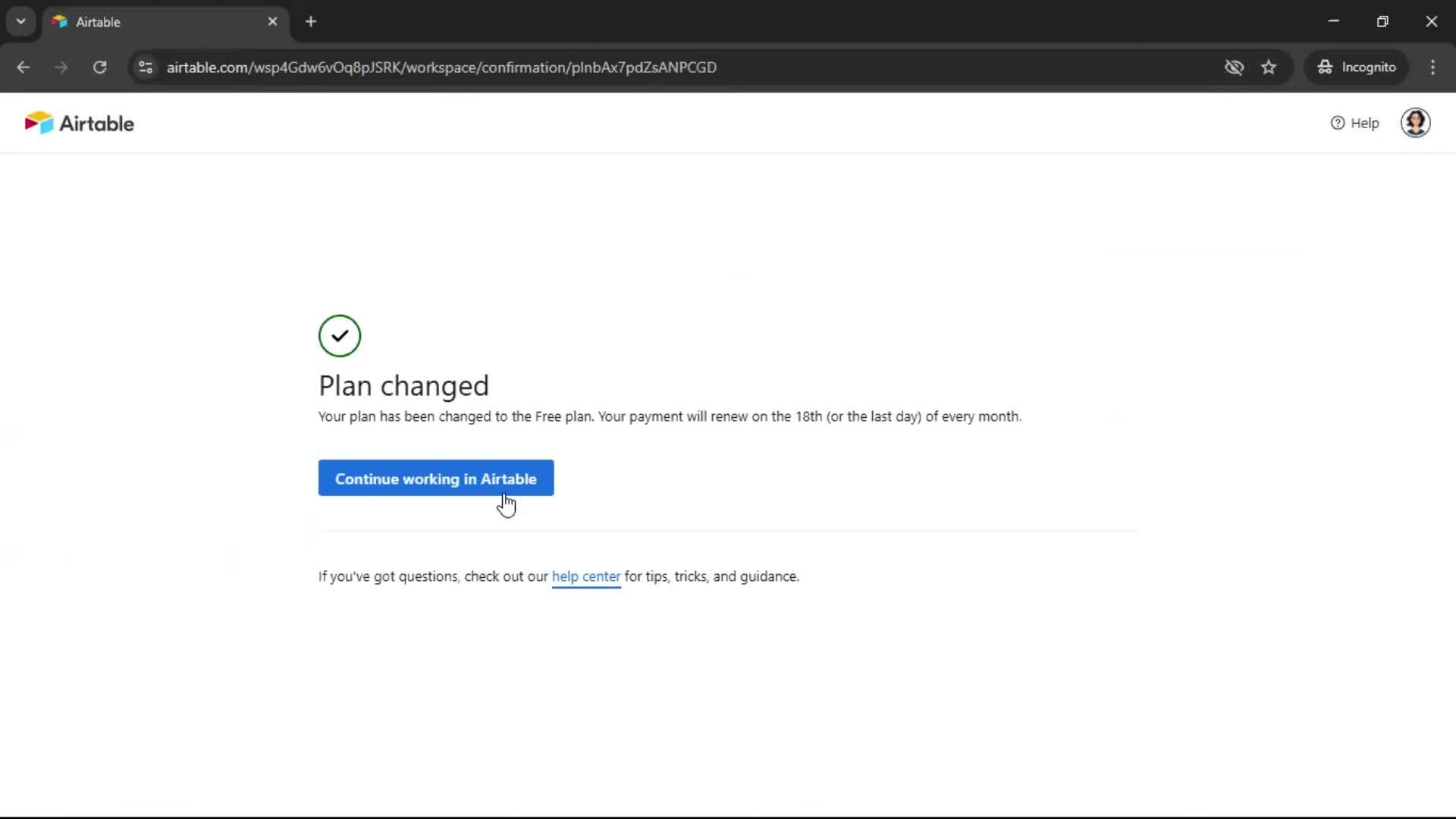Select the Airtable browser tab

[165, 22]
